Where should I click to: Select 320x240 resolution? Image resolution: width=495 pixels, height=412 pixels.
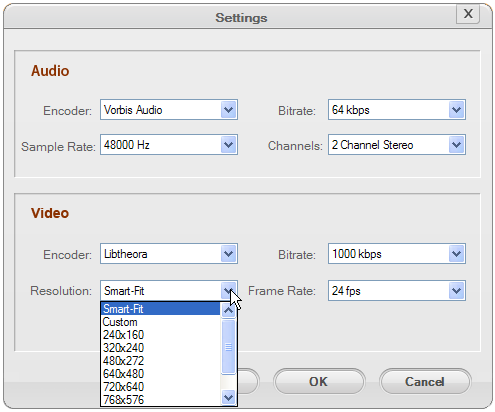click(160, 348)
